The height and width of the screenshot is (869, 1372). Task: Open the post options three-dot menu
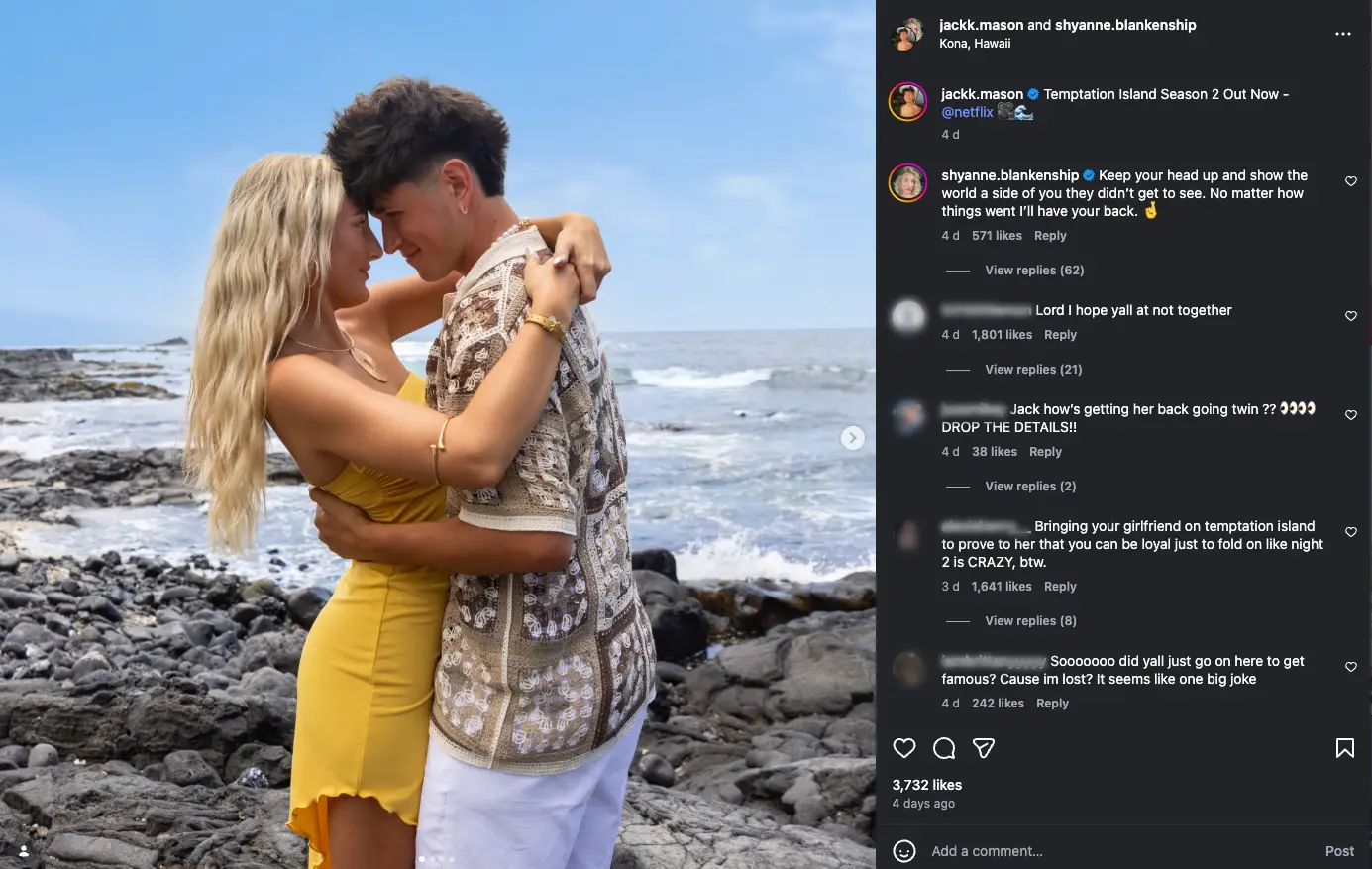click(1343, 33)
